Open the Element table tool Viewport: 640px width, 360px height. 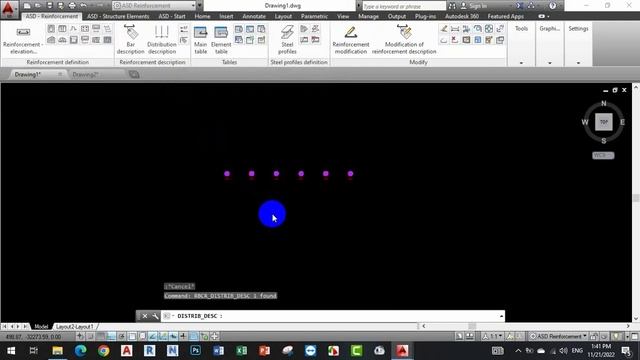pyautogui.click(x=221, y=40)
